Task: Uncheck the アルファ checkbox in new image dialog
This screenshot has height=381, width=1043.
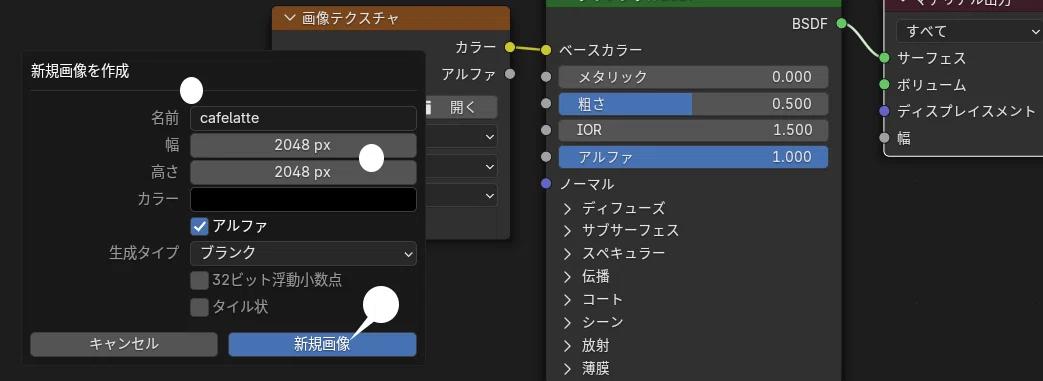Action: click(x=200, y=226)
